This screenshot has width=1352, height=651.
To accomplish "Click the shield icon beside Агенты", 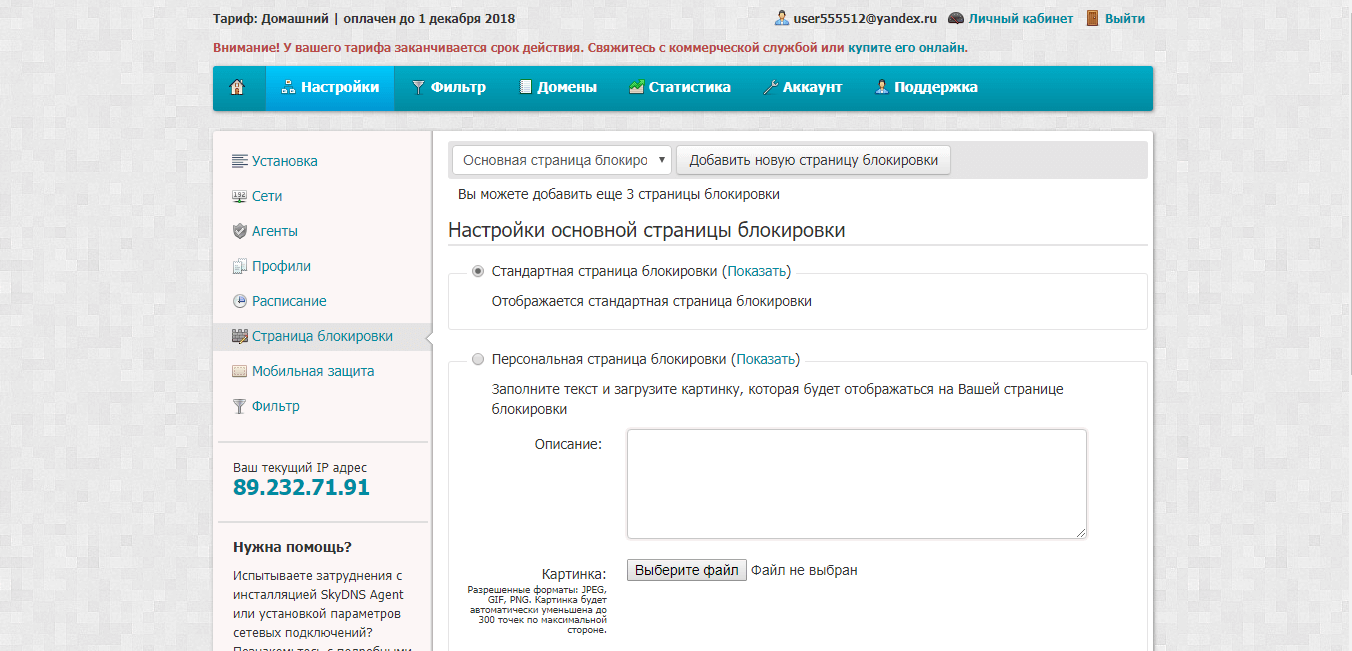I will point(239,232).
